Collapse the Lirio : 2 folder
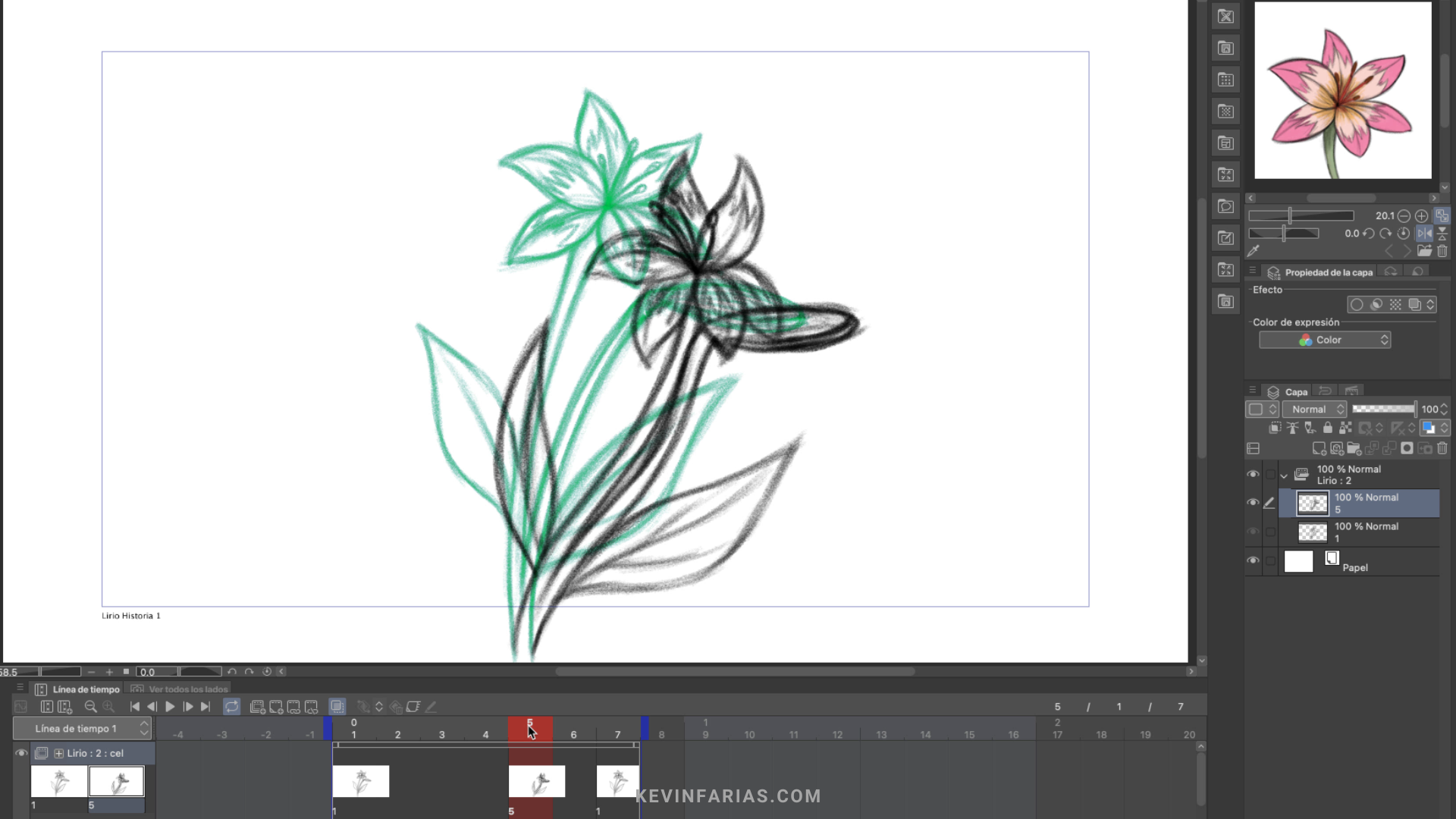 [1284, 476]
